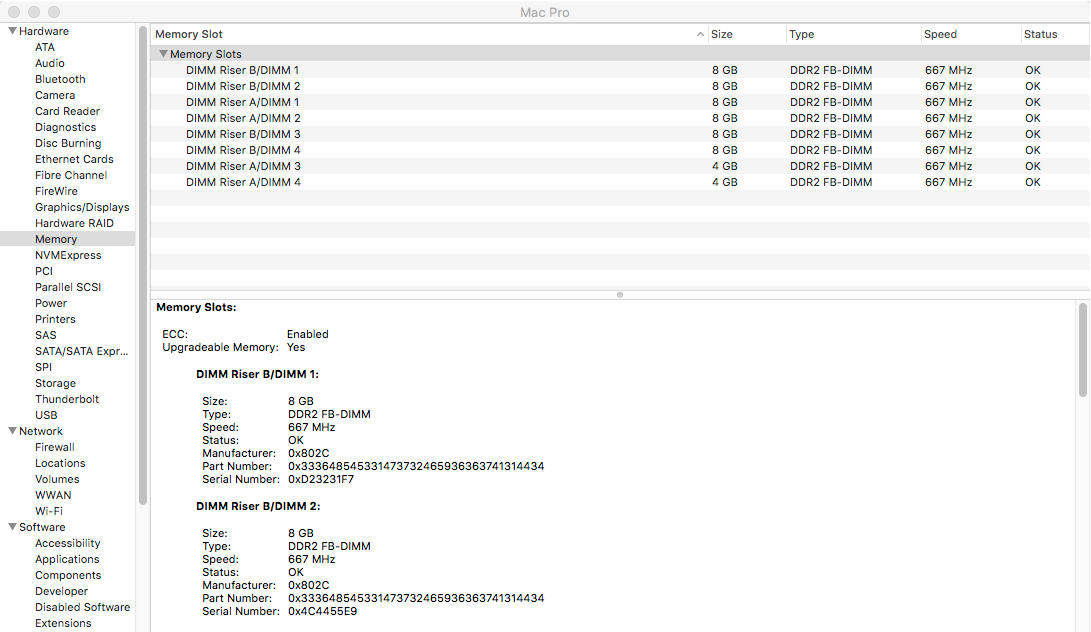Select the DIMM Riser B/DIMM 1 row

pos(620,70)
